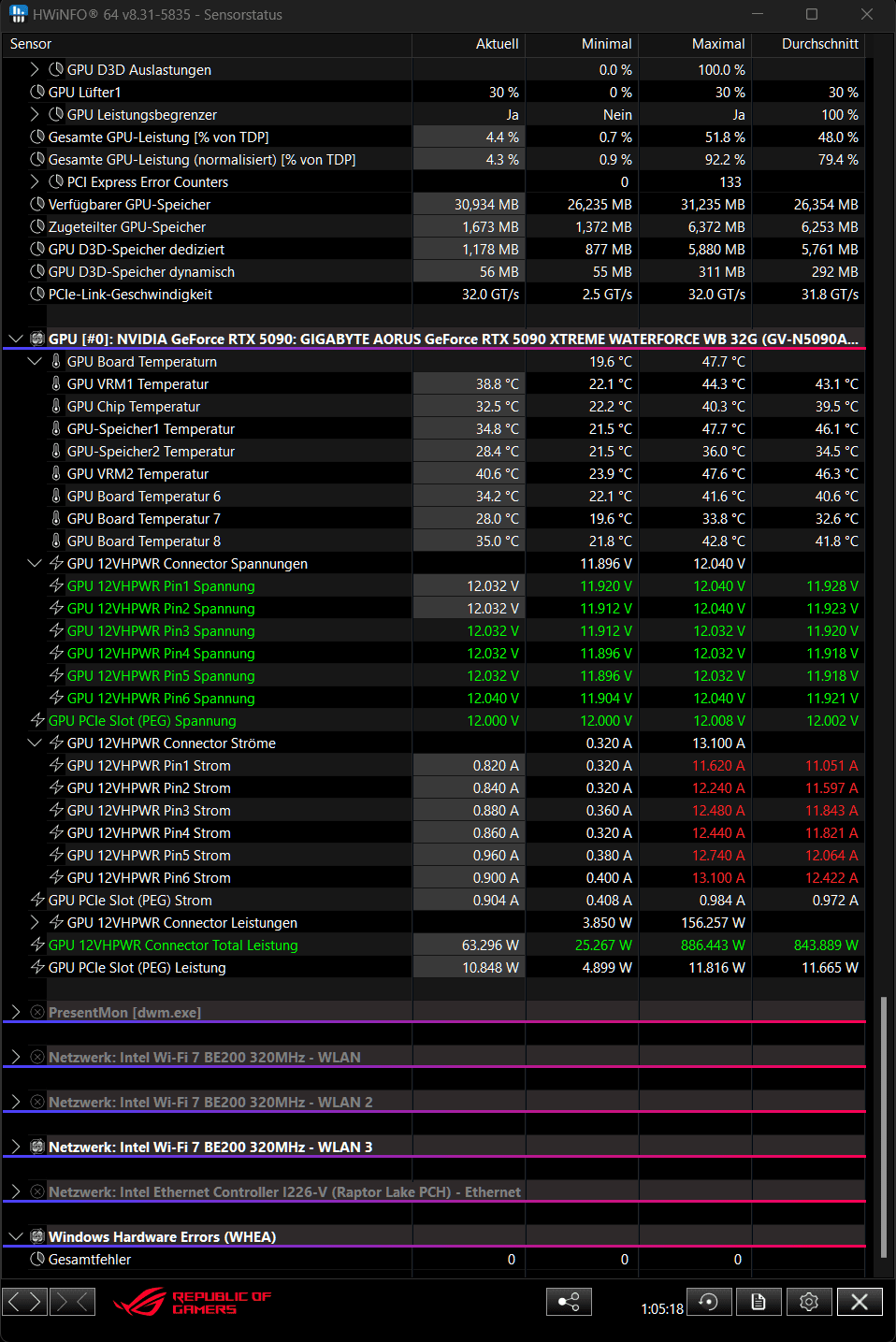
Task: Collapse the Windows Hardware Errors (WHEA) group
Action: [15, 1237]
